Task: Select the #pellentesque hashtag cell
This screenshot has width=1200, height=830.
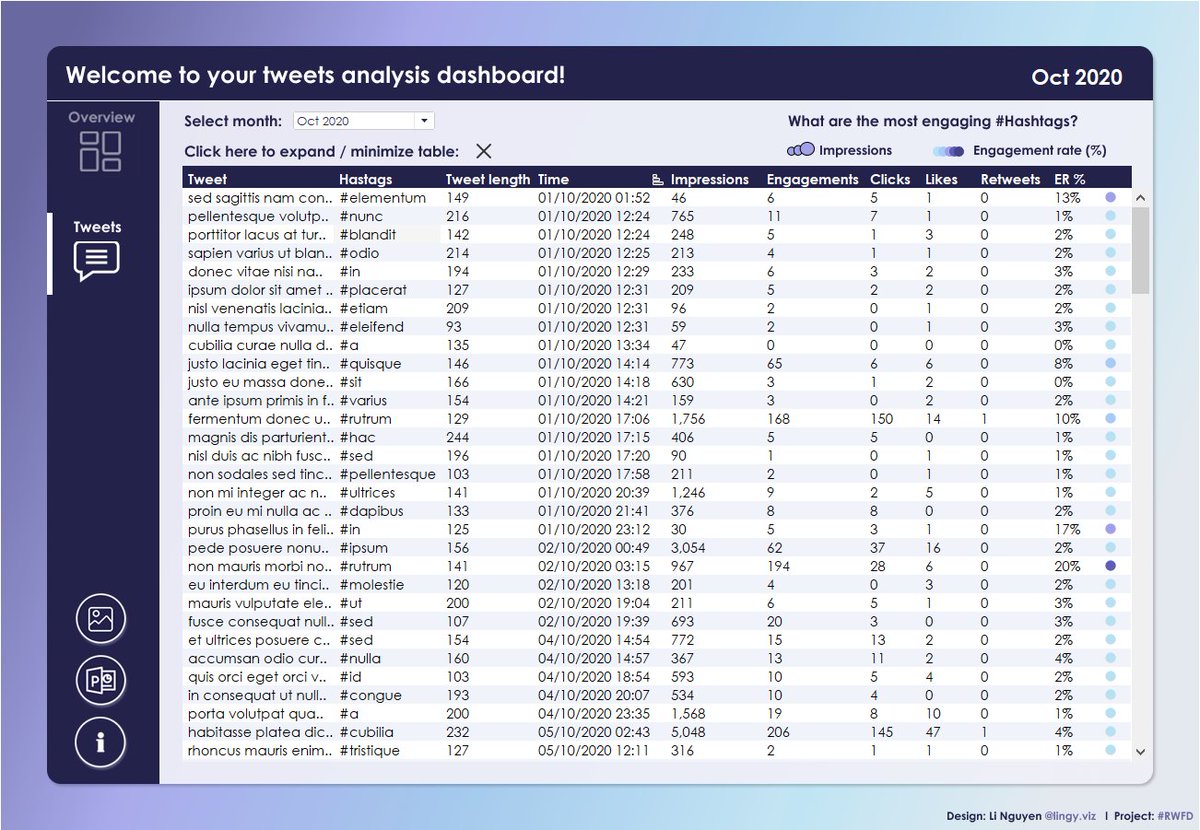Action: pos(388,474)
